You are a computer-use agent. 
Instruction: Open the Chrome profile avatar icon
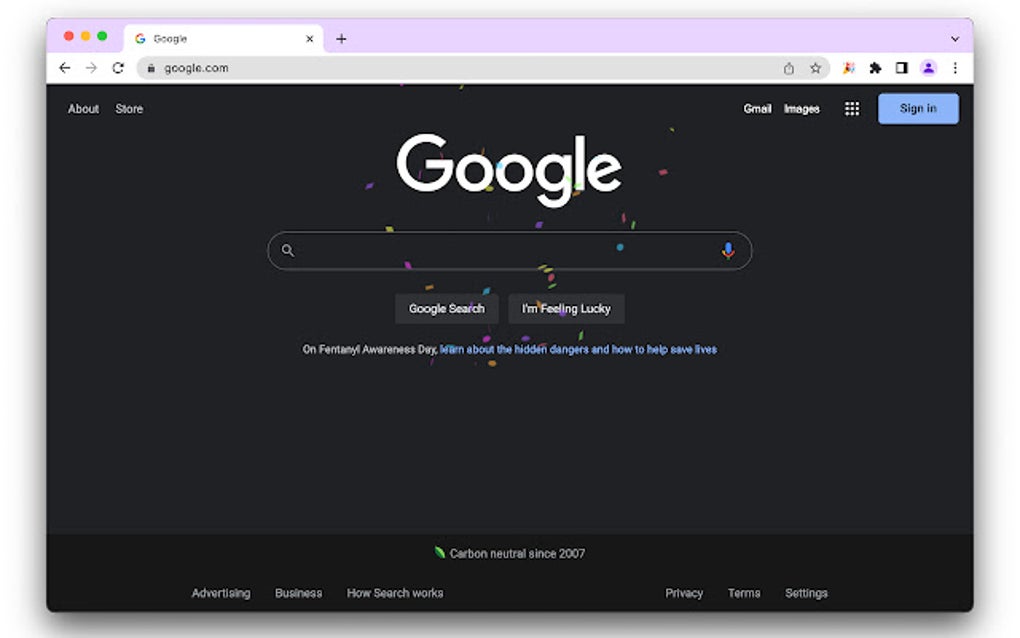(x=928, y=68)
